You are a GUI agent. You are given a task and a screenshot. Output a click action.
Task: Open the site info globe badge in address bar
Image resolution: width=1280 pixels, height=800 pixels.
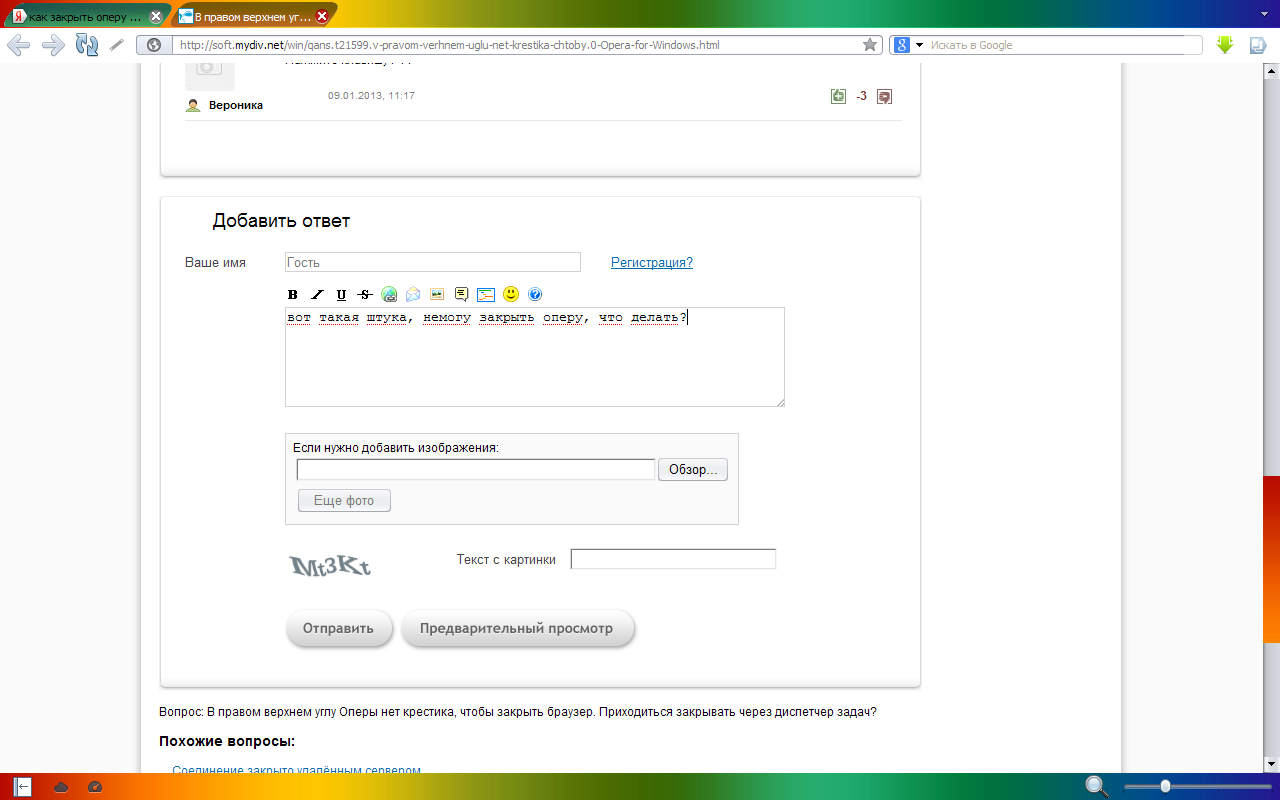(154, 45)
